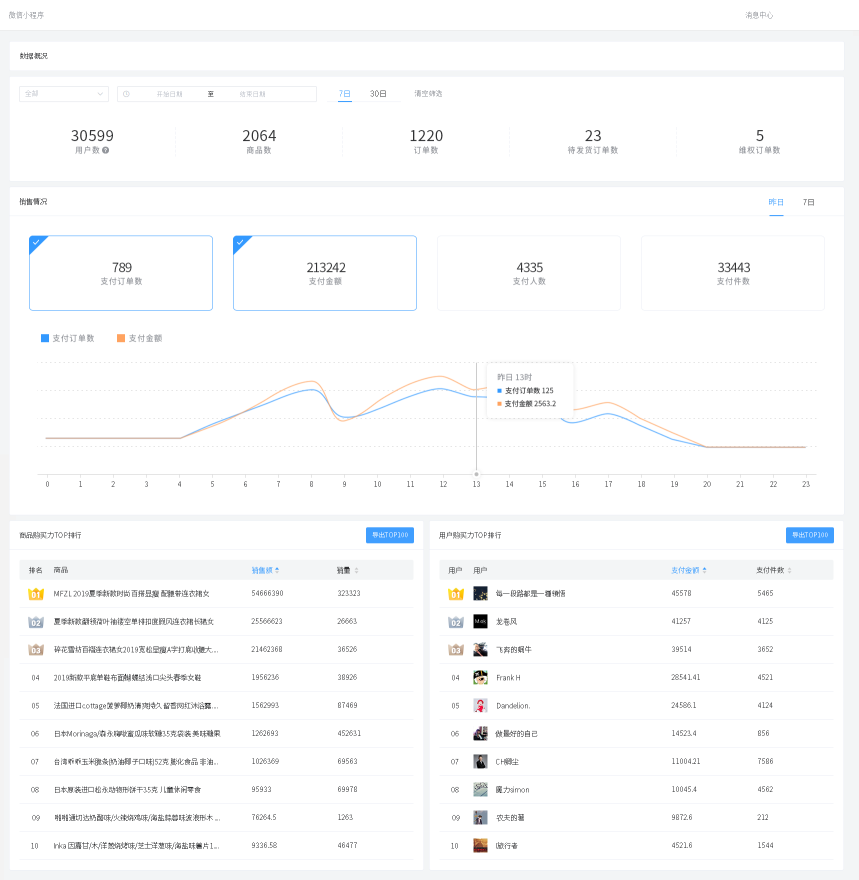Sort user table by 支付件数 arrows
Image resolution: width=859 pixels, height=880 pixels.
point(789,570)
